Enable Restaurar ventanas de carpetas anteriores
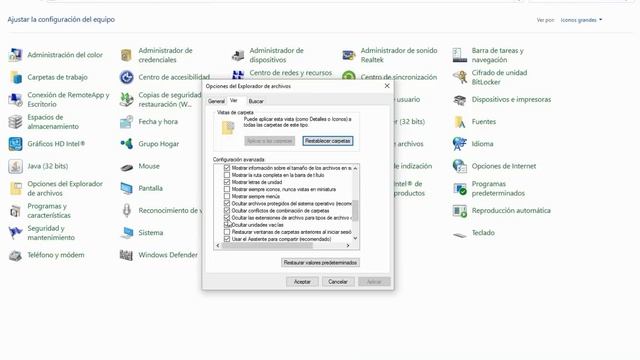640x360 pixels. point(227,232)
